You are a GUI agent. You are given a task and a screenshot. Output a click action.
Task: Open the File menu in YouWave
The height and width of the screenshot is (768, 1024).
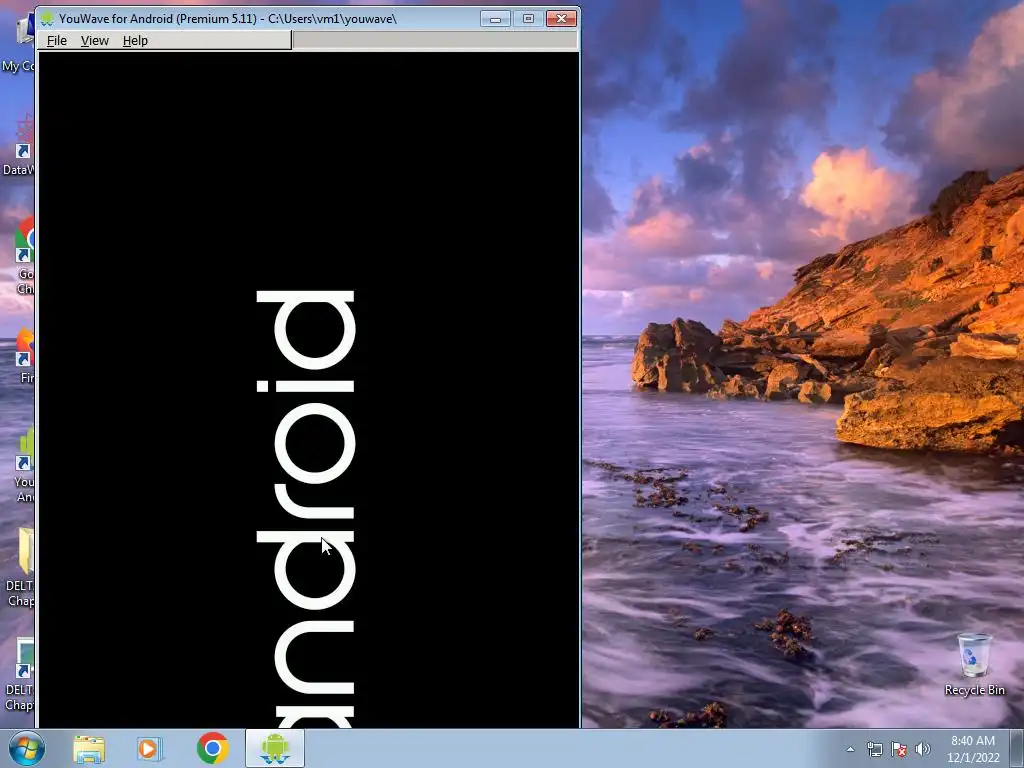click(57, 40)
